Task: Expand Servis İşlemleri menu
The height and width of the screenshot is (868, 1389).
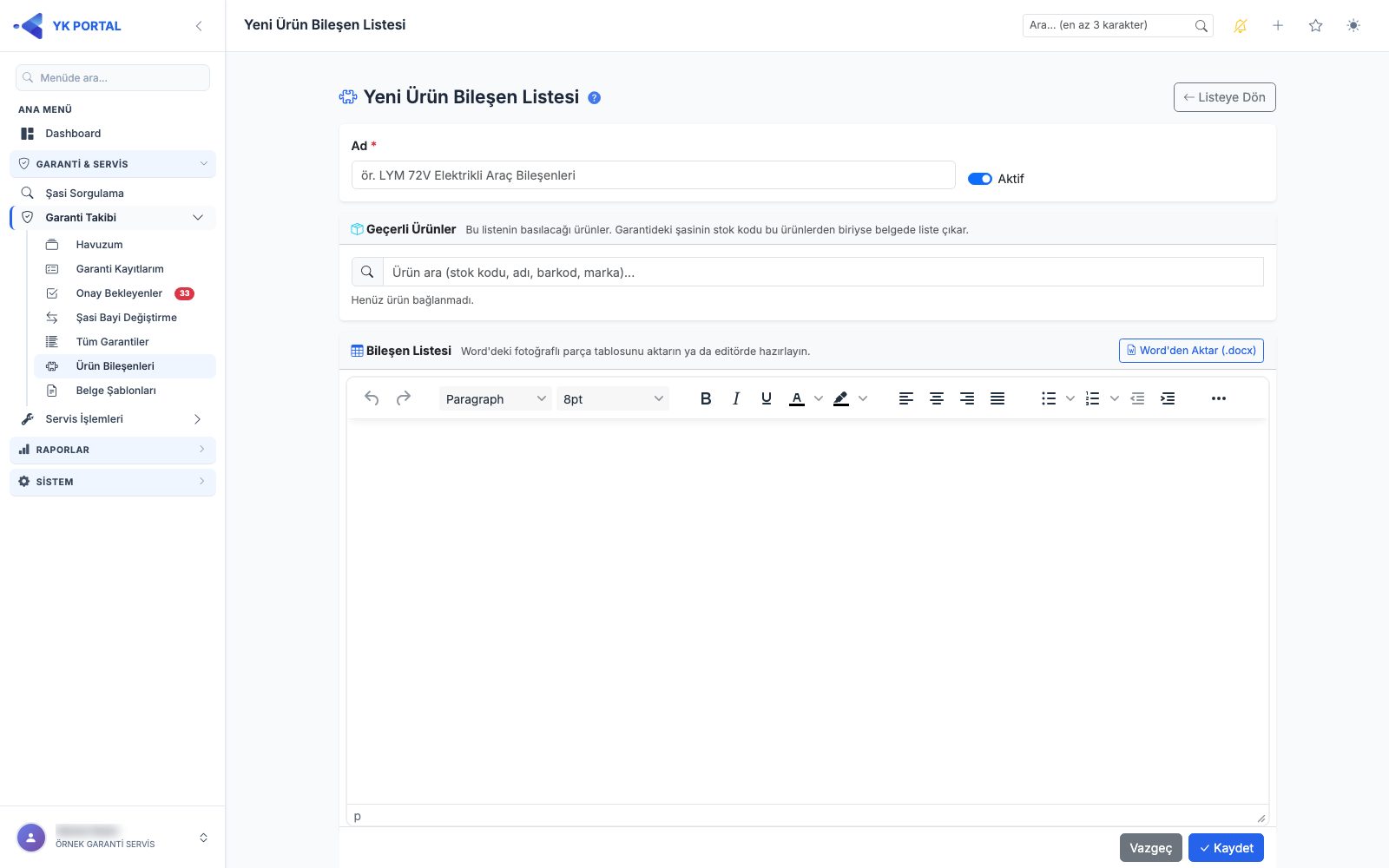Action: click(113, 419)
